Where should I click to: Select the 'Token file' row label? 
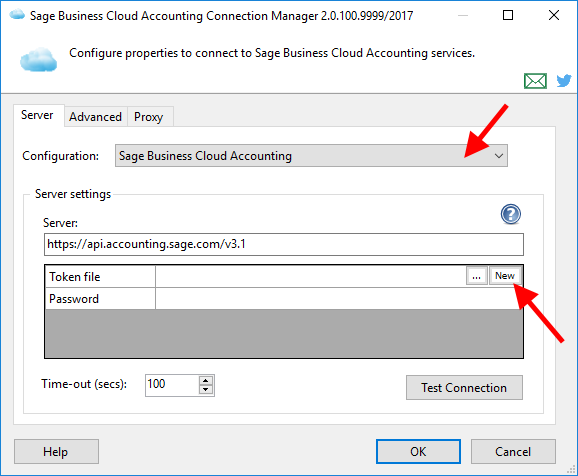pos(100,277)
